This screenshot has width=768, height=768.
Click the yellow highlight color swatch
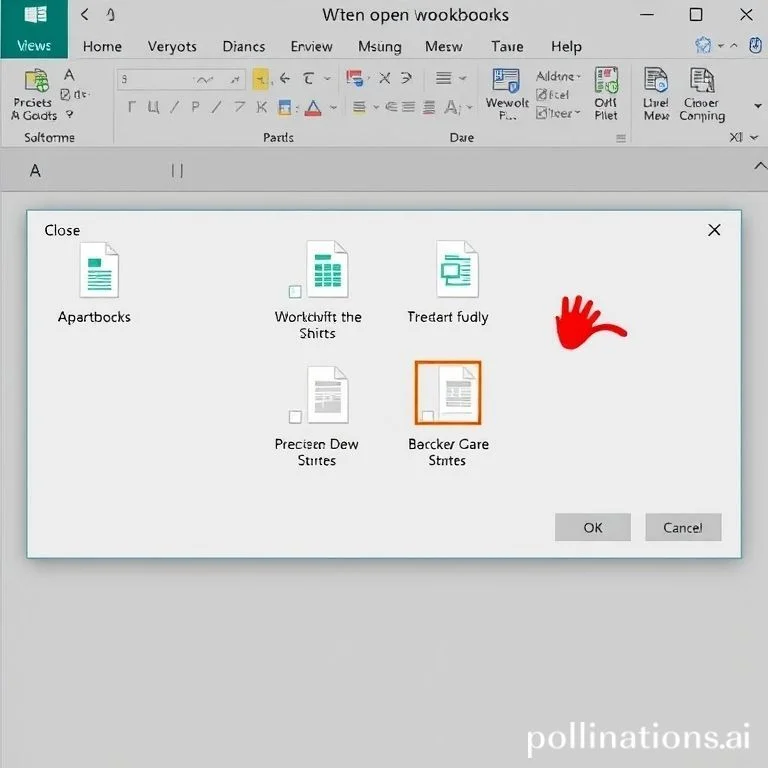click(260, 79)
